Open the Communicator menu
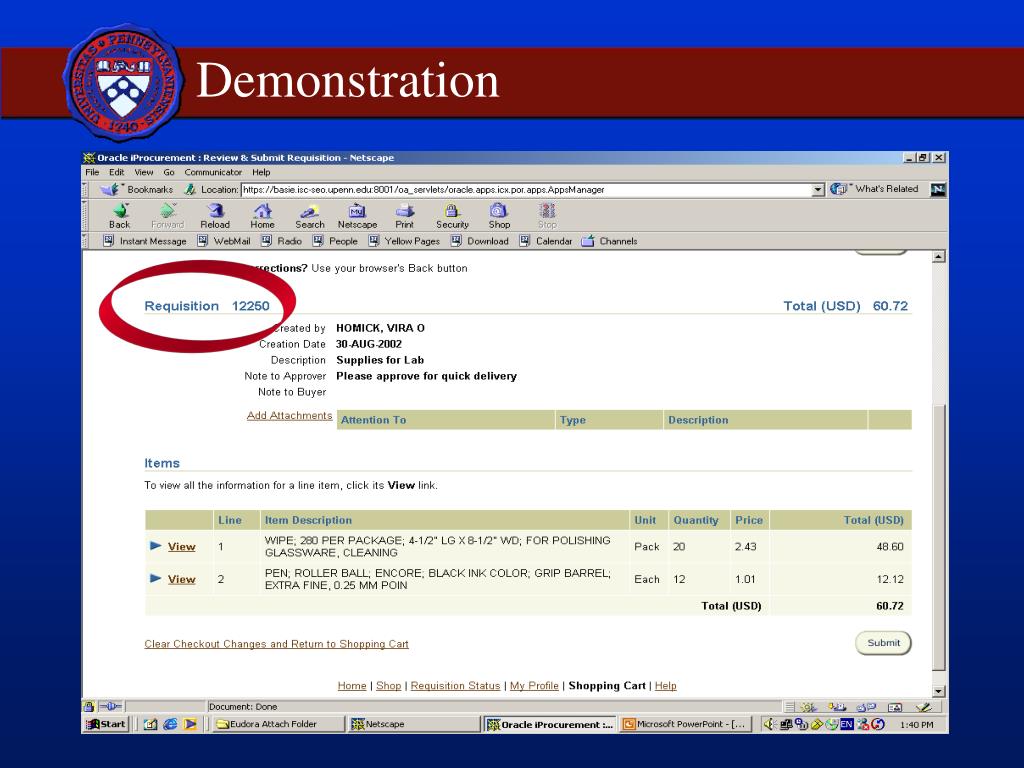1024x768 pixels. [x=213, y=172]
